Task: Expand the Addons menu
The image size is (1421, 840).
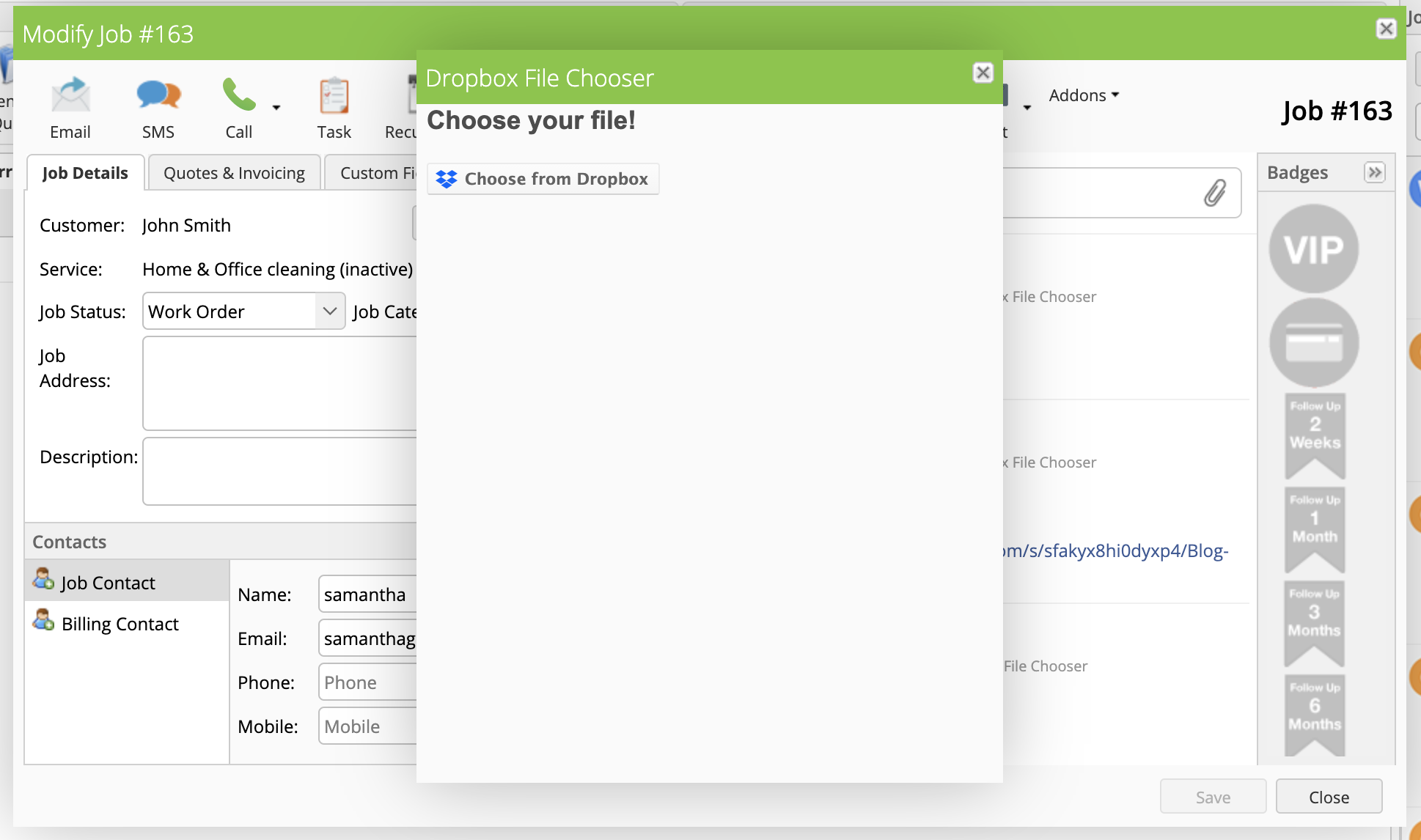Action: [1084, 95]
